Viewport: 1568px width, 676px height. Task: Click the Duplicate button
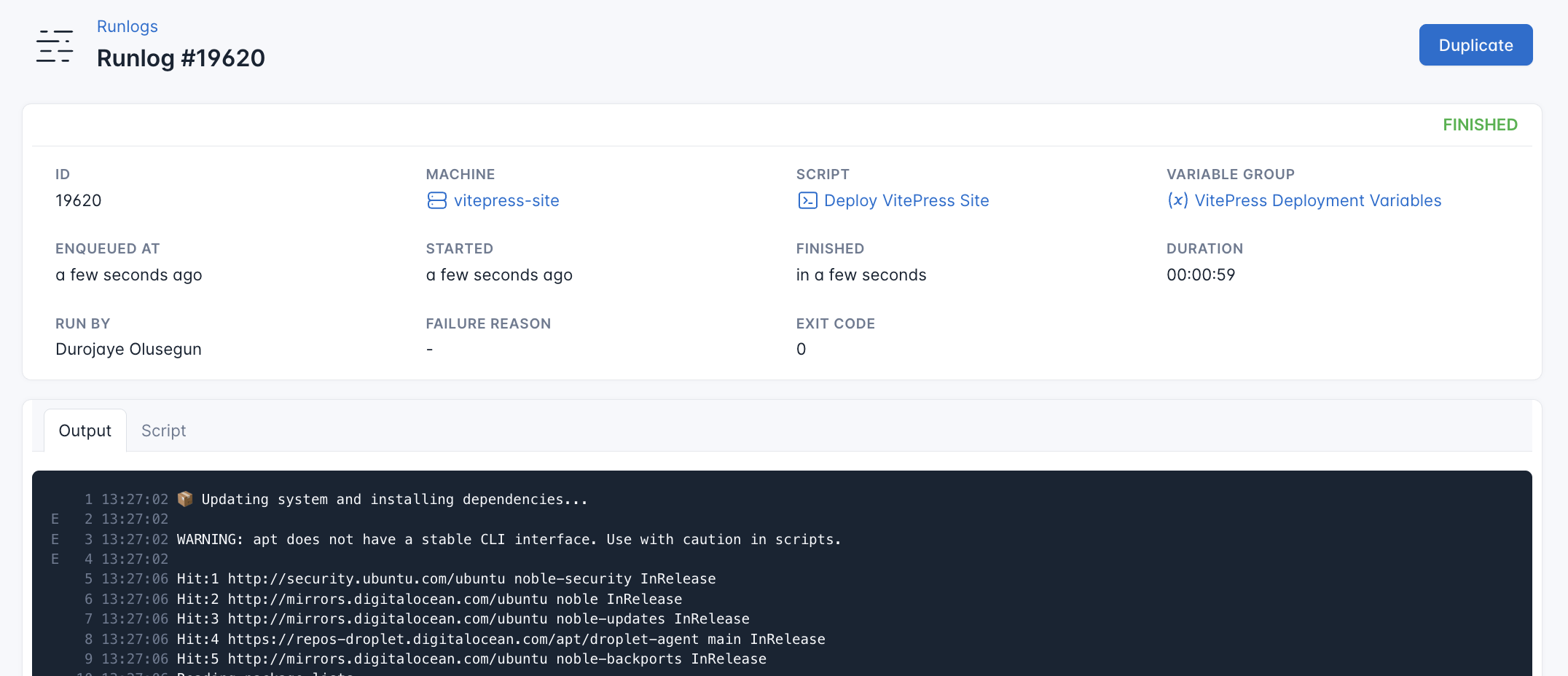[1475, 44]
